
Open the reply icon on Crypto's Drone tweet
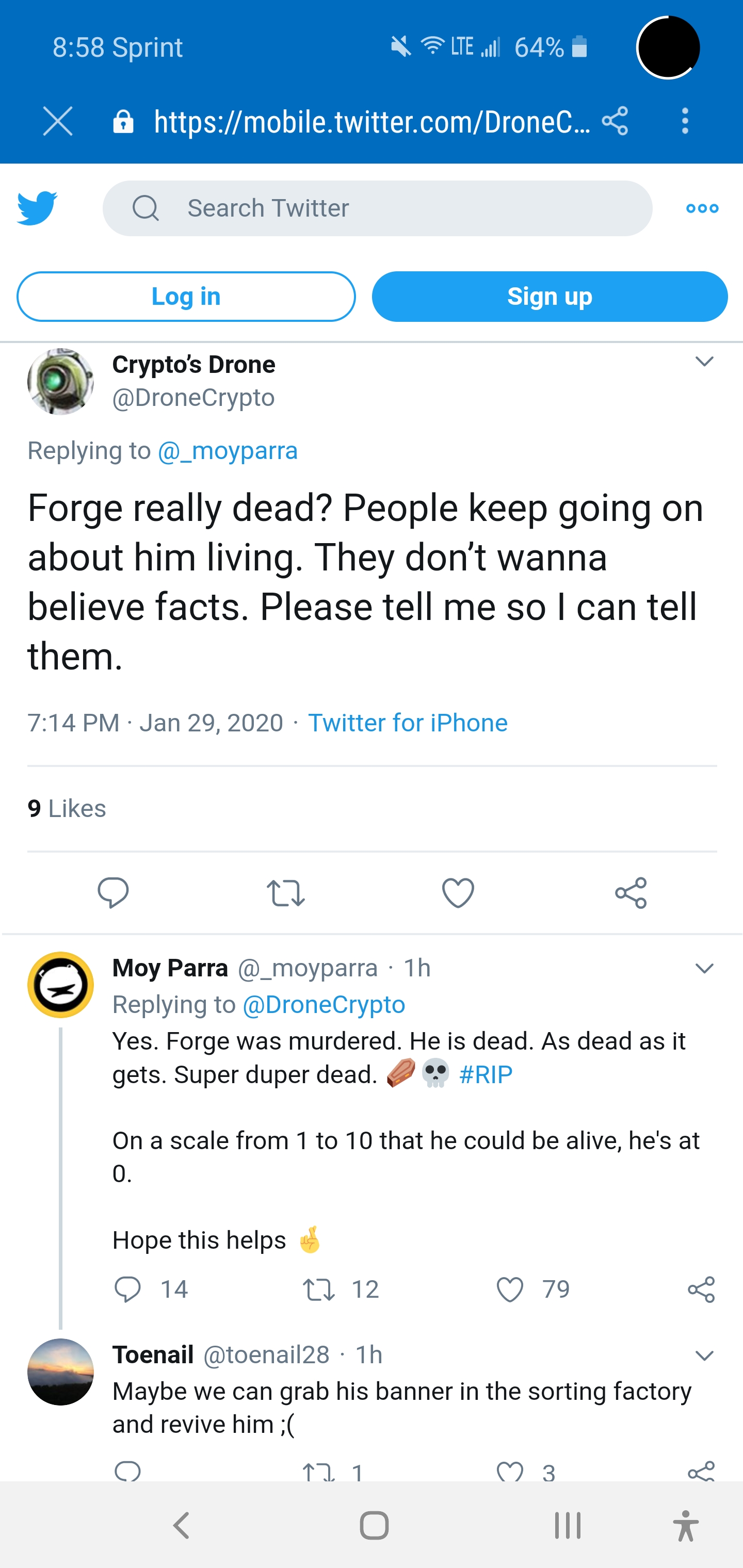pyautogui.click(x=114, y=892)
